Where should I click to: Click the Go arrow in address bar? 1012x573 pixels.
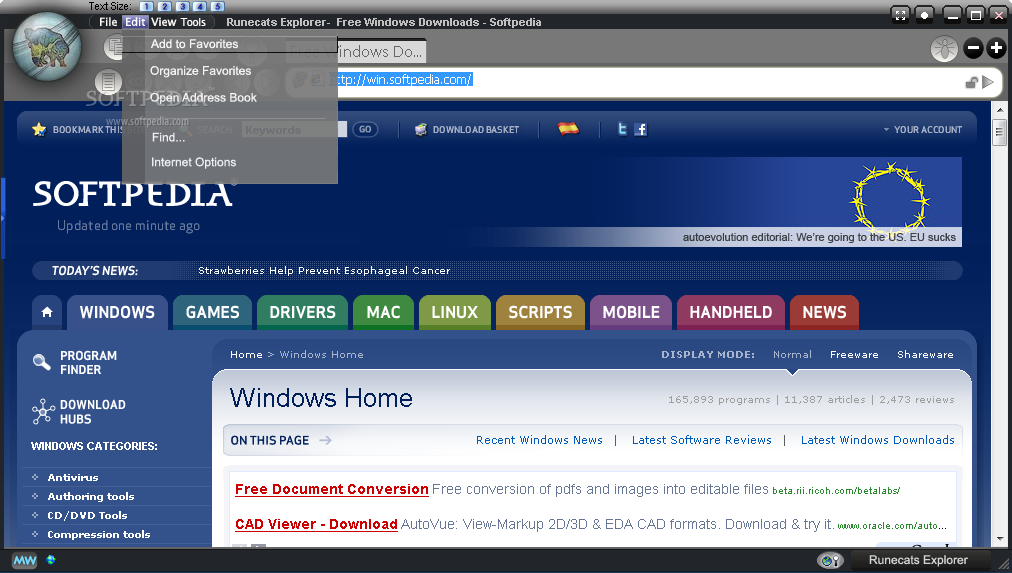[x=987, y=82]
